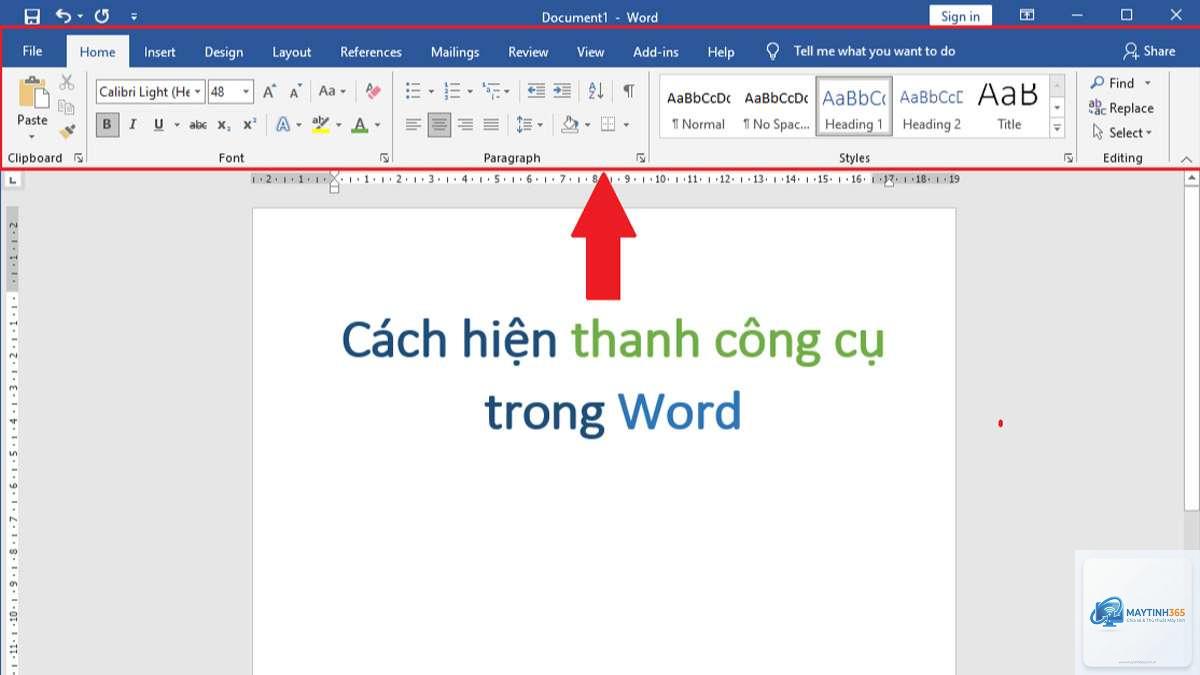Click the Bullets list icon
This screenshot has height=675, width=1200.
pos(413,91)
